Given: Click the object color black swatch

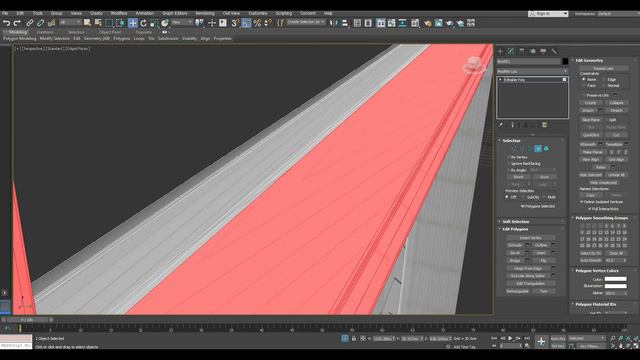Looking at the screenshot, I should [565, 61].
